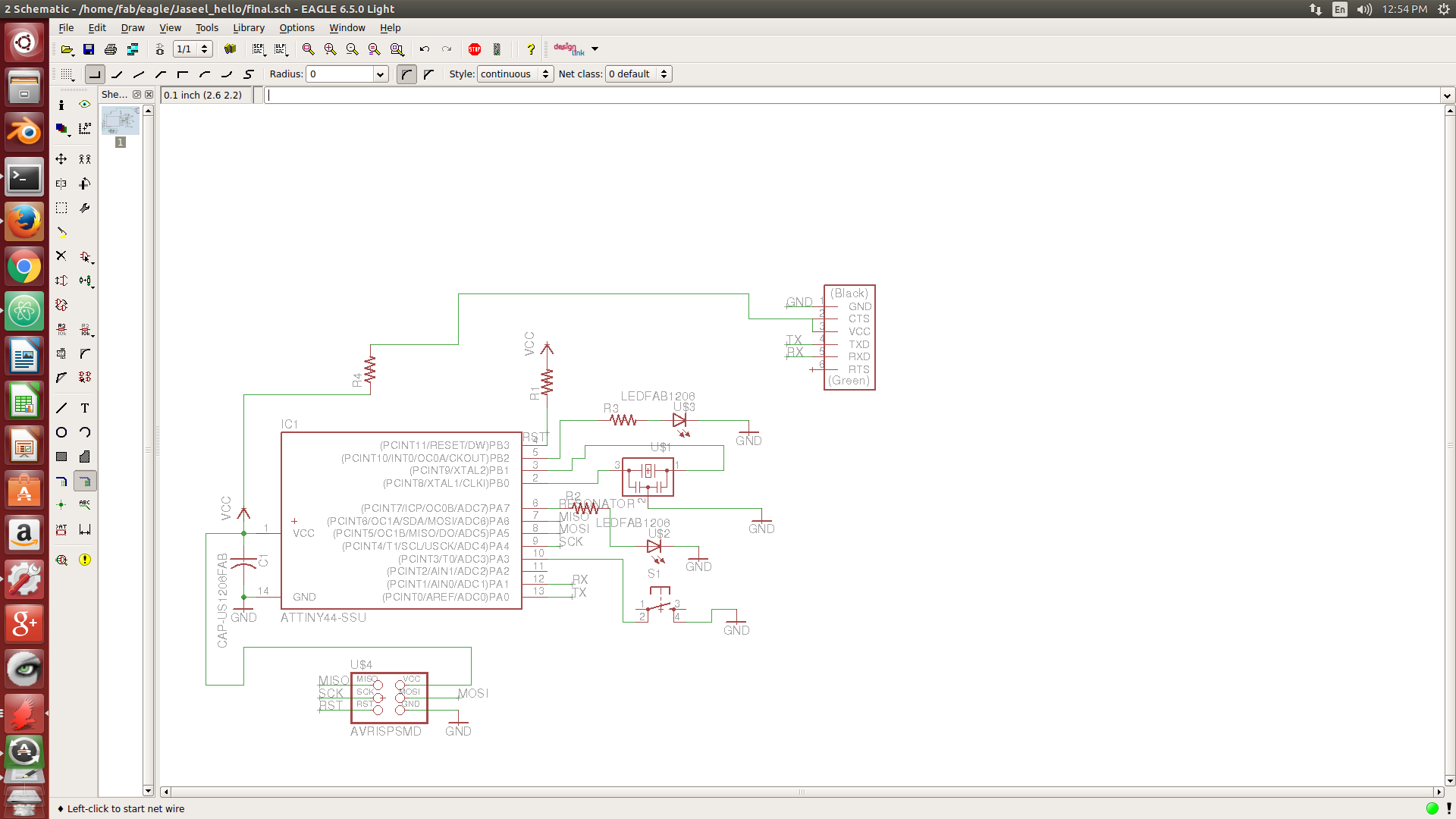1456x819 pixels.
Task: Click the command line input field
Action: click(x=852, y=96)
